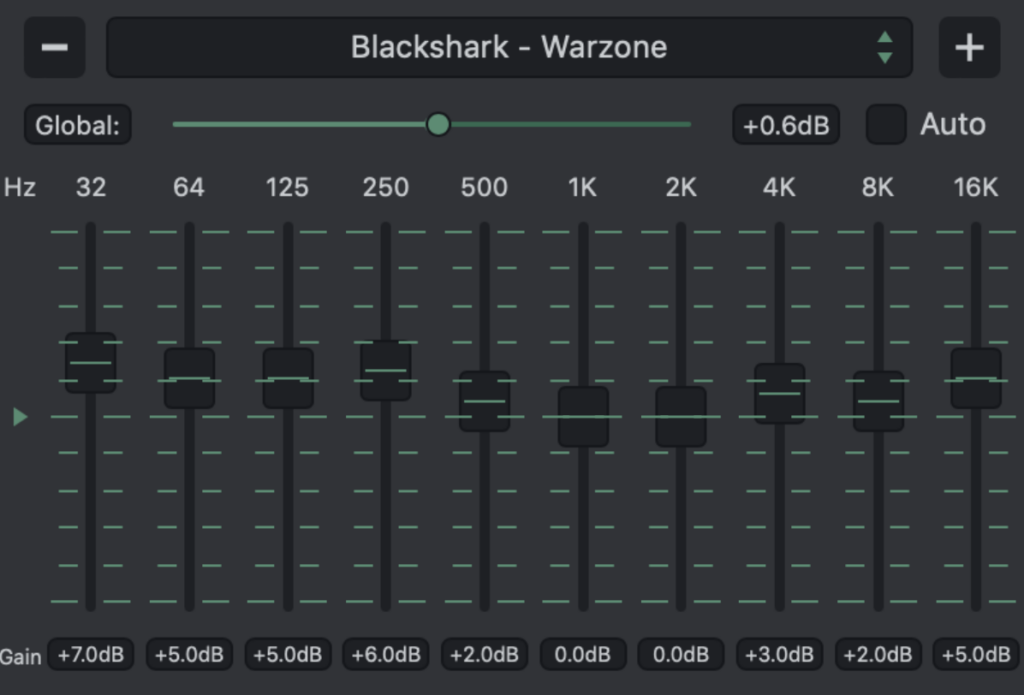Select the +2.0dB gain field for 8K
1024x695 pixels.
(x=878, y=655)
